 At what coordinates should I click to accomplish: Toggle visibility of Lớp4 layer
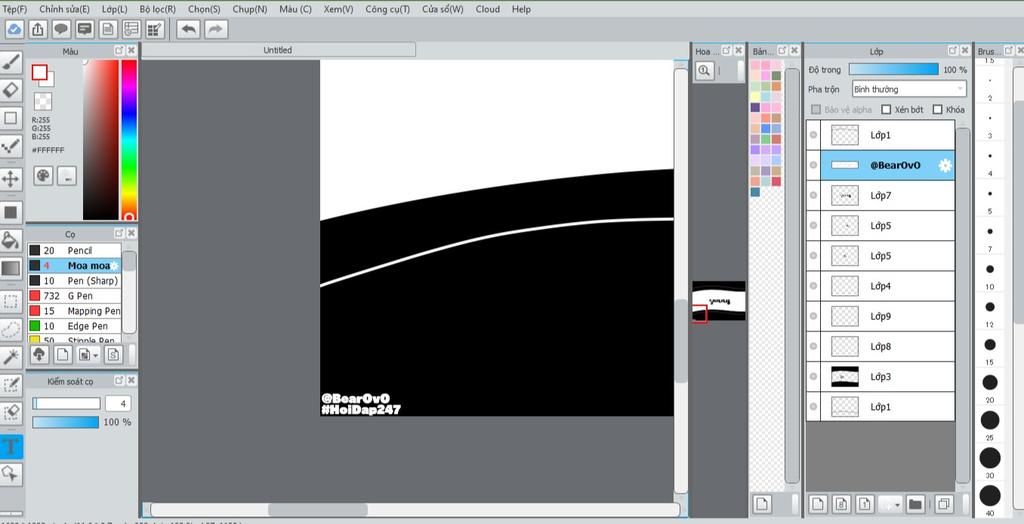point(813,286)
